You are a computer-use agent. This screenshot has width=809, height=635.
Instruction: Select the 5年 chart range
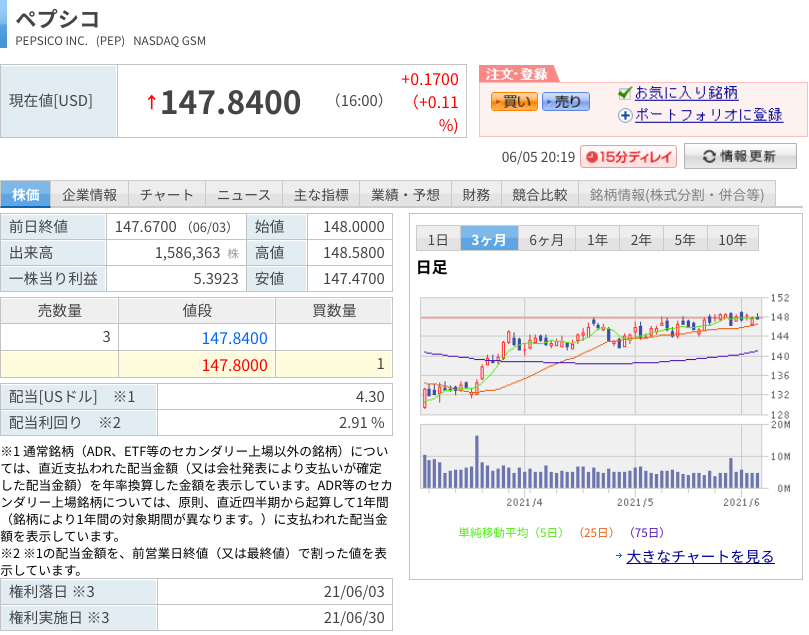[x=685, y=239]
